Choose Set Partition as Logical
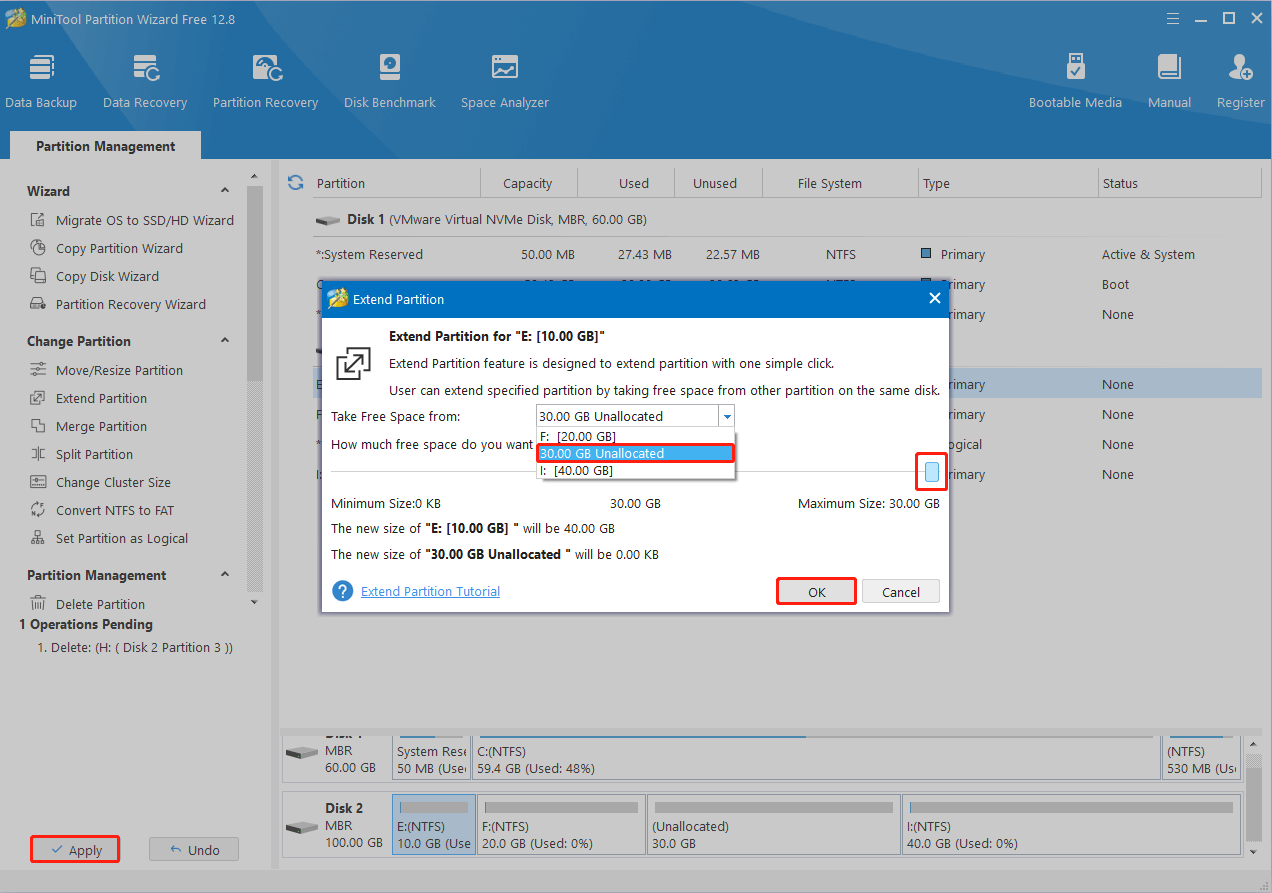 [x=122, y=538]
